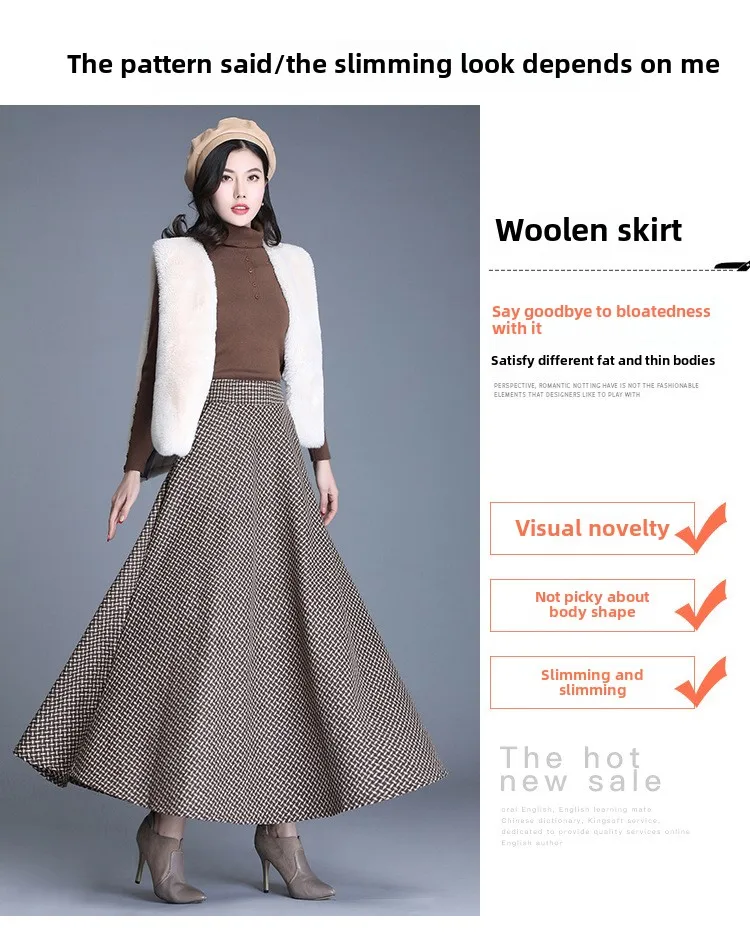Click the model's tan beret hat
Viewport: 750px width, 944px height.
point(232,146)
